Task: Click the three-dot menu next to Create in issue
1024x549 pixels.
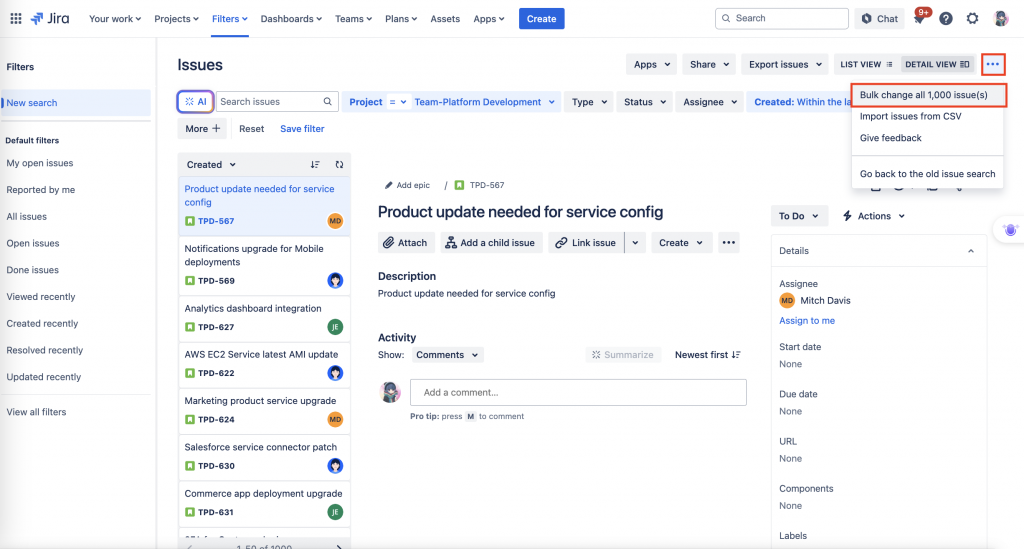Action: (729, 242)
